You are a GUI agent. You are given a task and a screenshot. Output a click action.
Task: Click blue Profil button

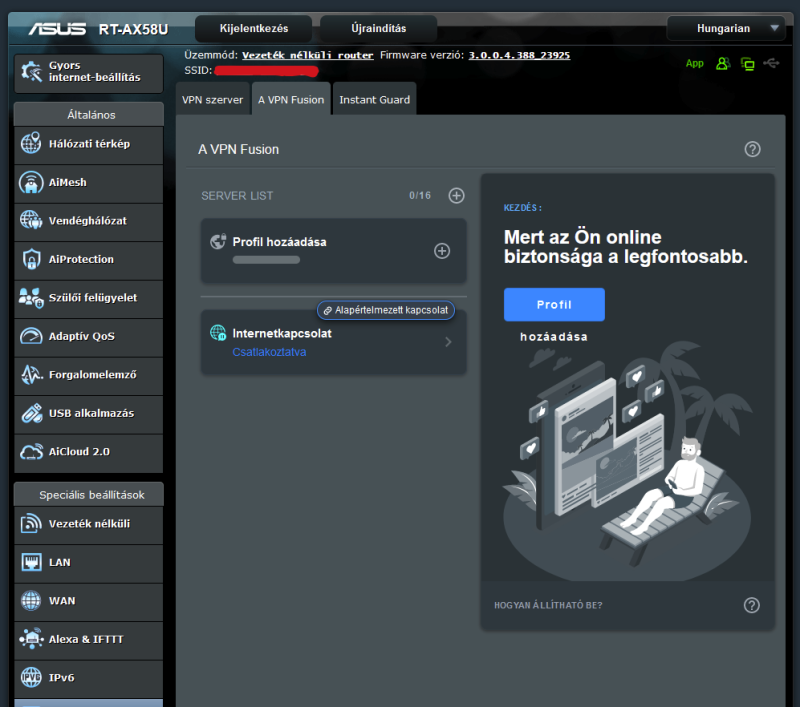point(554,305)
